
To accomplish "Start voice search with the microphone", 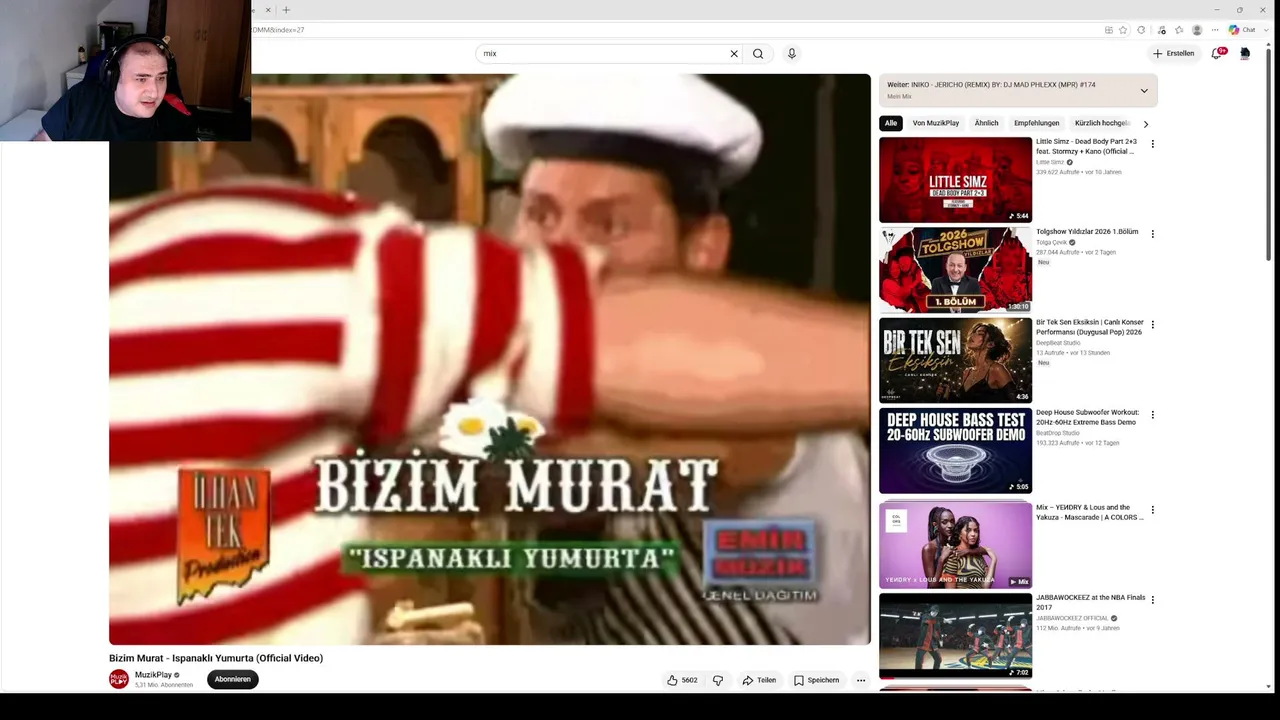I will pyautogui.click(x=792, y=54).
